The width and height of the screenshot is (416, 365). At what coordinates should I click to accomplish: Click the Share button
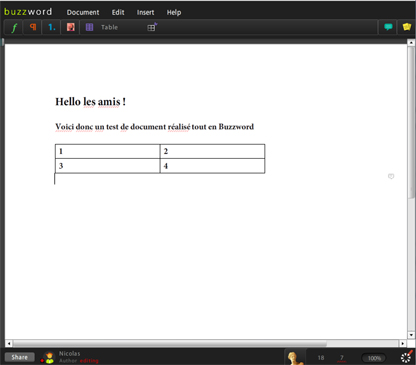[x=20, y=357]
